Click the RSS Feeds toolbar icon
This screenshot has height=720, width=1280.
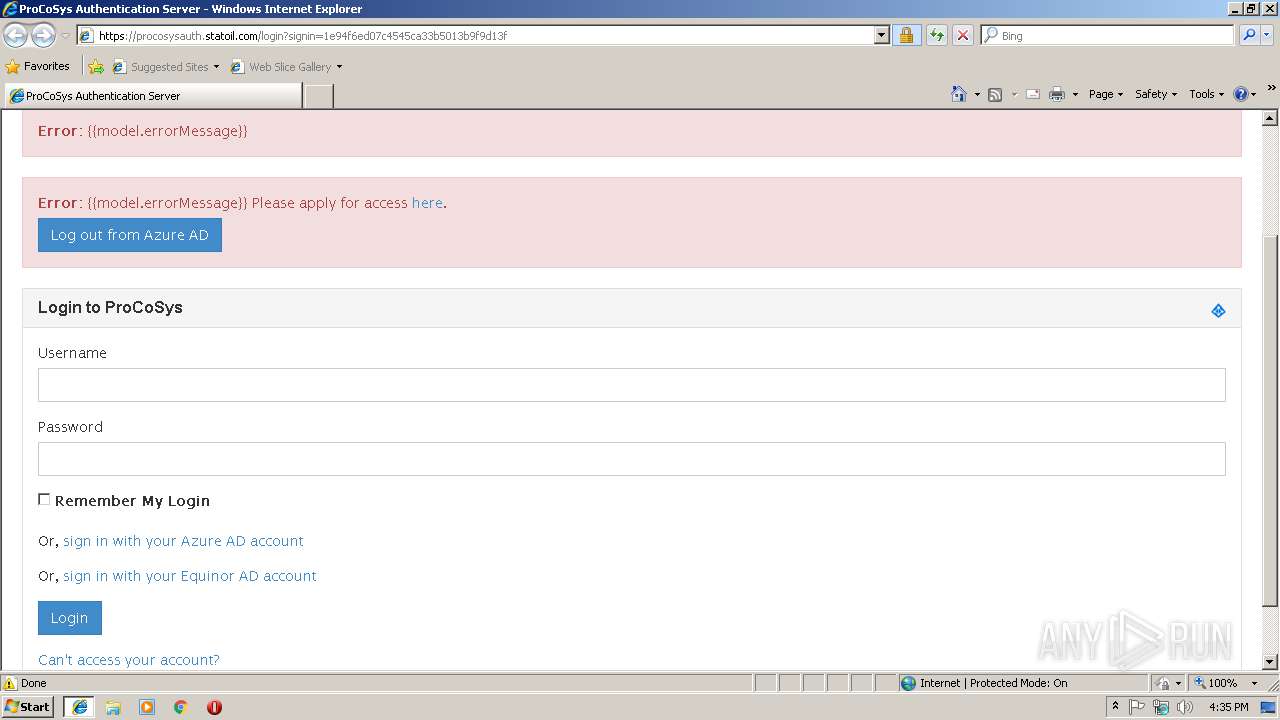click(995, 94)
